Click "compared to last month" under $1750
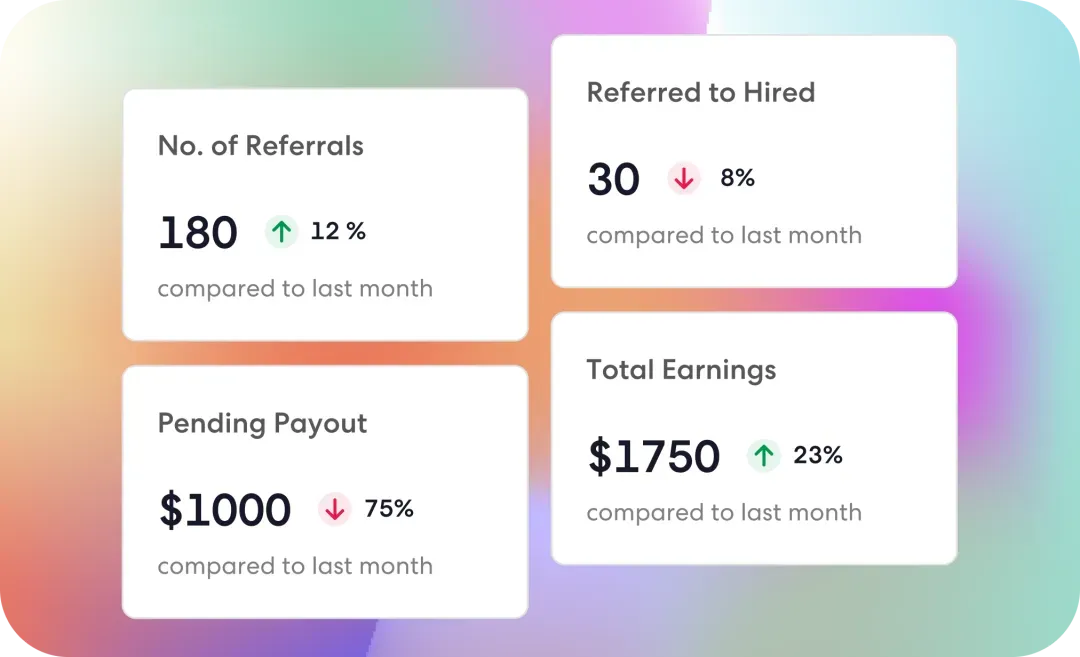Viewport: 1080px width, 657px height. pos(724,513)
